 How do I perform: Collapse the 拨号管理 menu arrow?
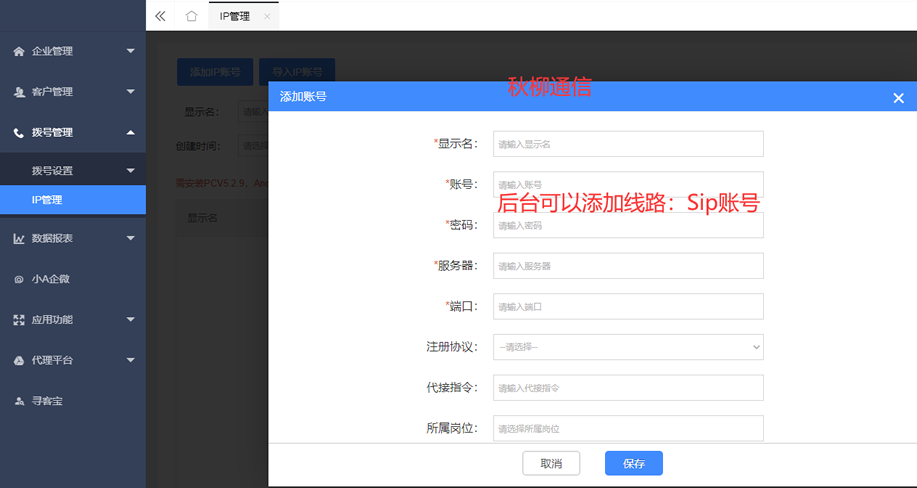click(x=130, y=132)
